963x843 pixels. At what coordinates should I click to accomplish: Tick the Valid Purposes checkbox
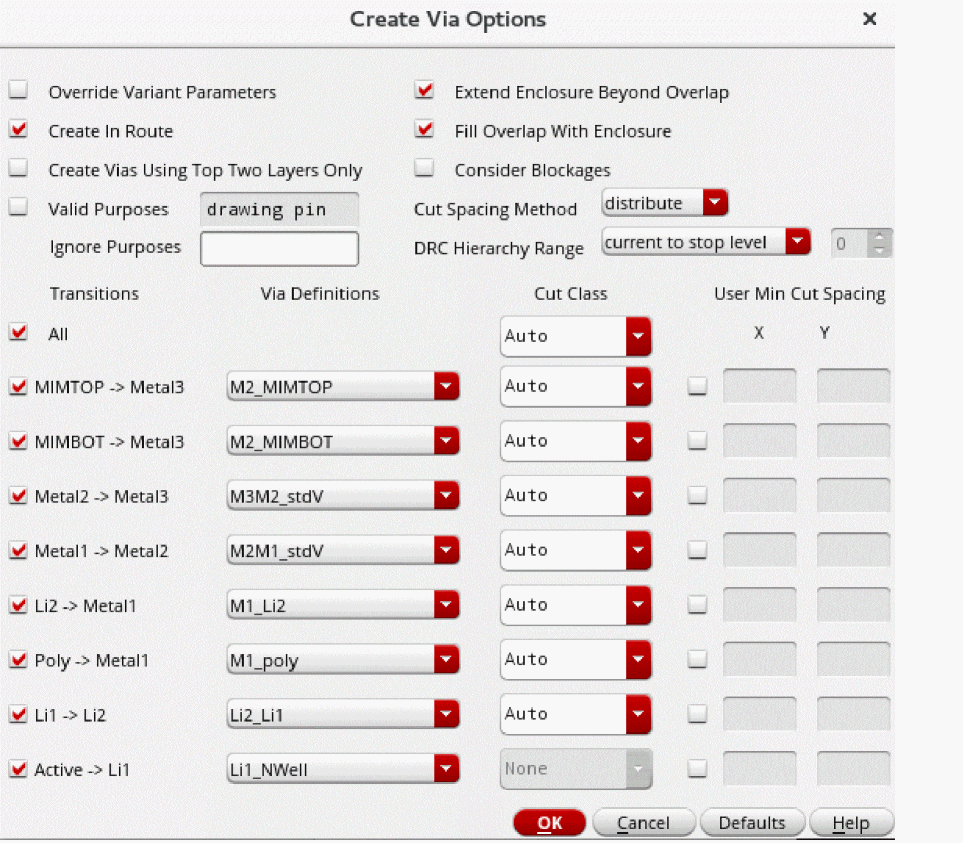tap(18, 207)
